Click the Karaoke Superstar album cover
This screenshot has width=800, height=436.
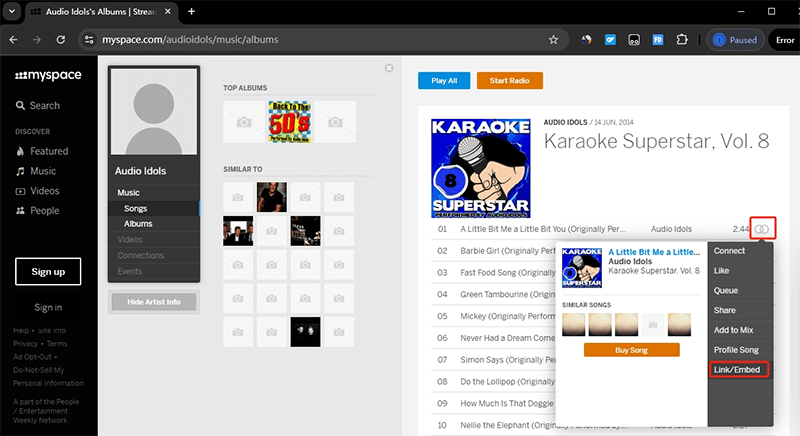click(x=481, y=168)
